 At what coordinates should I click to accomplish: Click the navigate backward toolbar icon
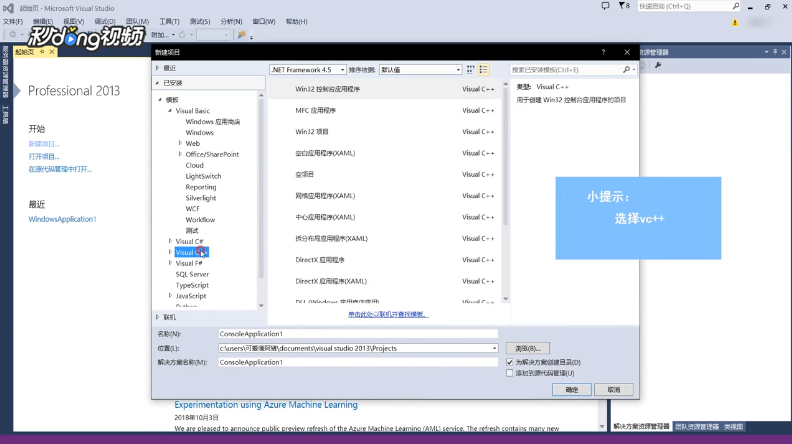coord(13,35)
